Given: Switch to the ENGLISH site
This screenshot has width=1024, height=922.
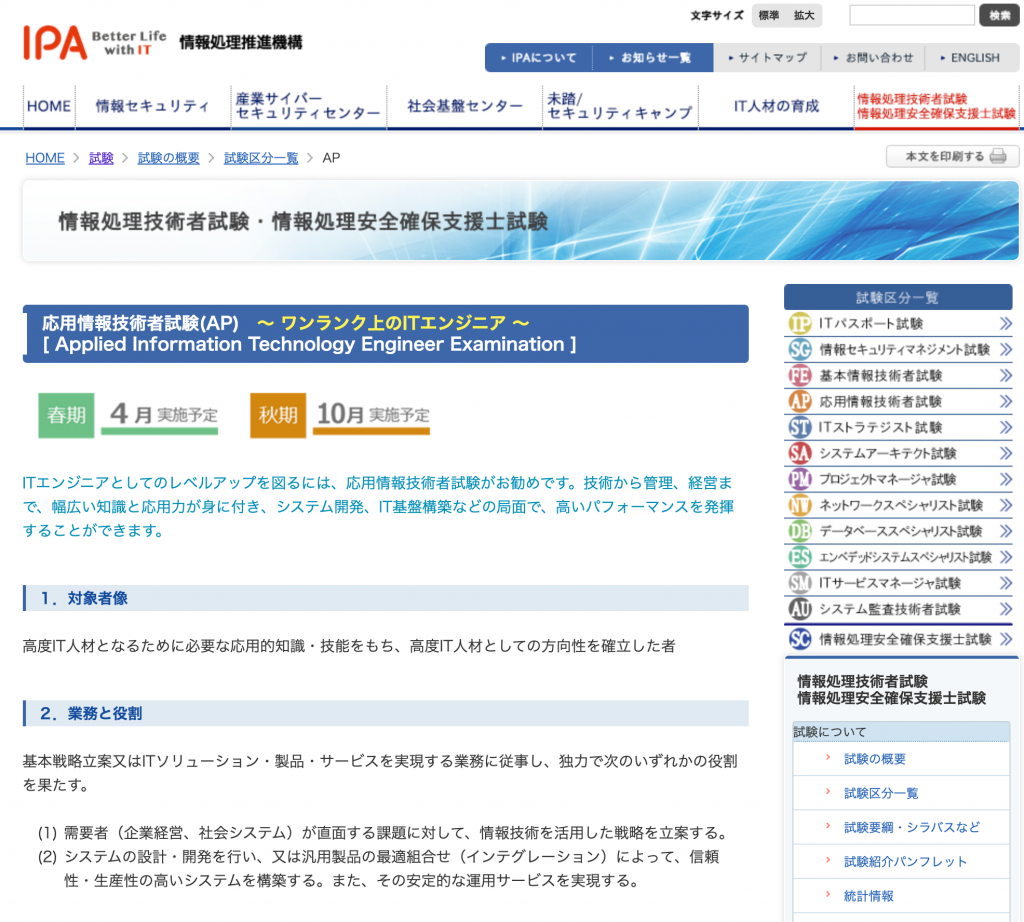Looking at the screenshot, I should 970,57.
